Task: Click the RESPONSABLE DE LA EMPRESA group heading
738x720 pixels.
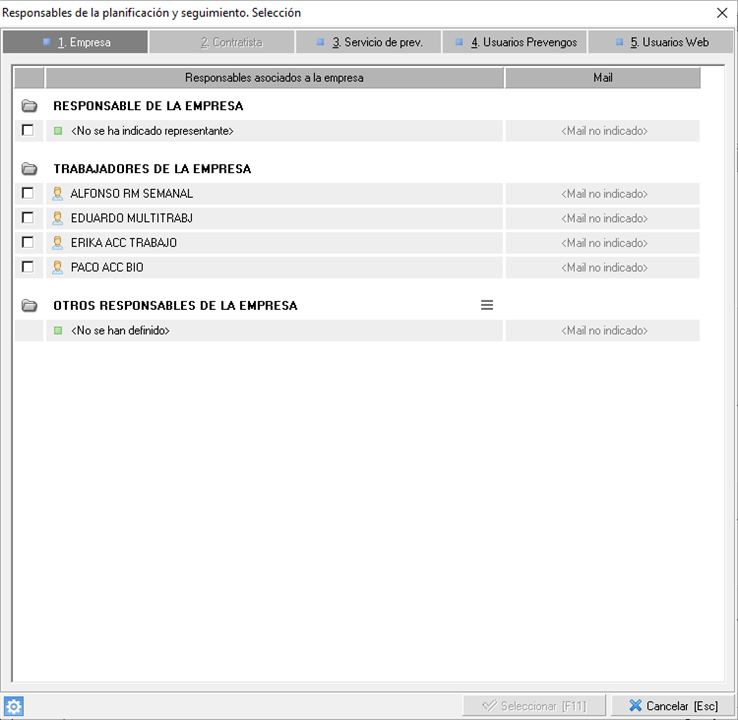Action: [x=148, y=106]
